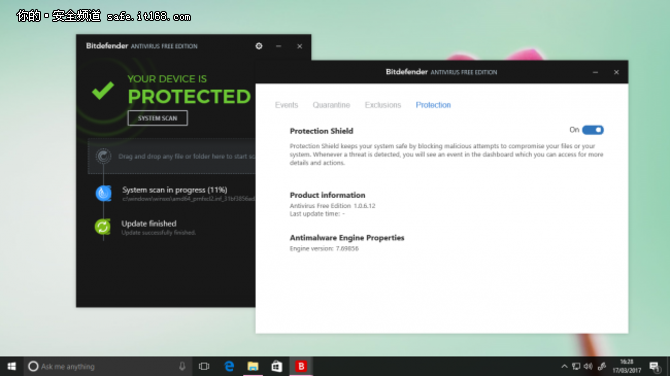Viewport: 670px width, 376px height.
Task: Open the Windows Start menu
Action: 12,366
